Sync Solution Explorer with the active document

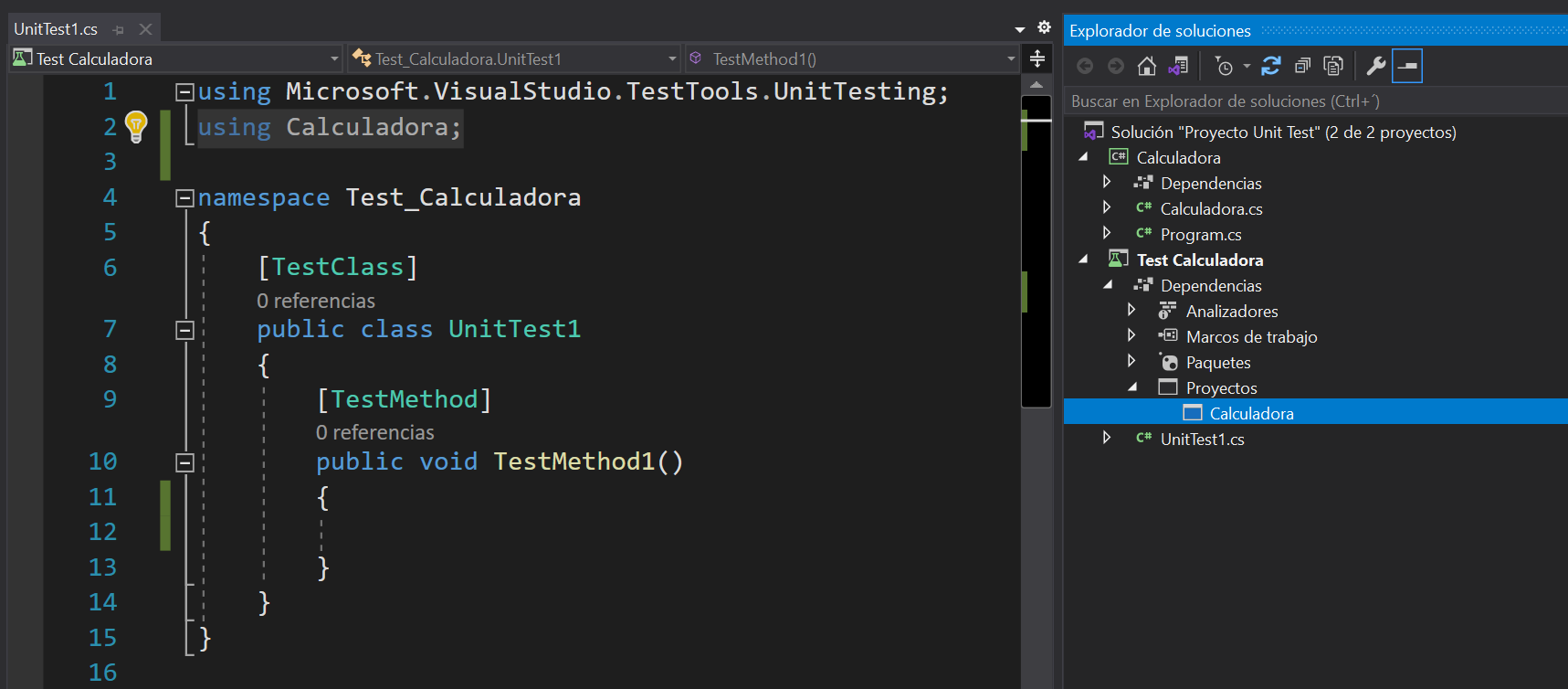tap(1271, 66)
